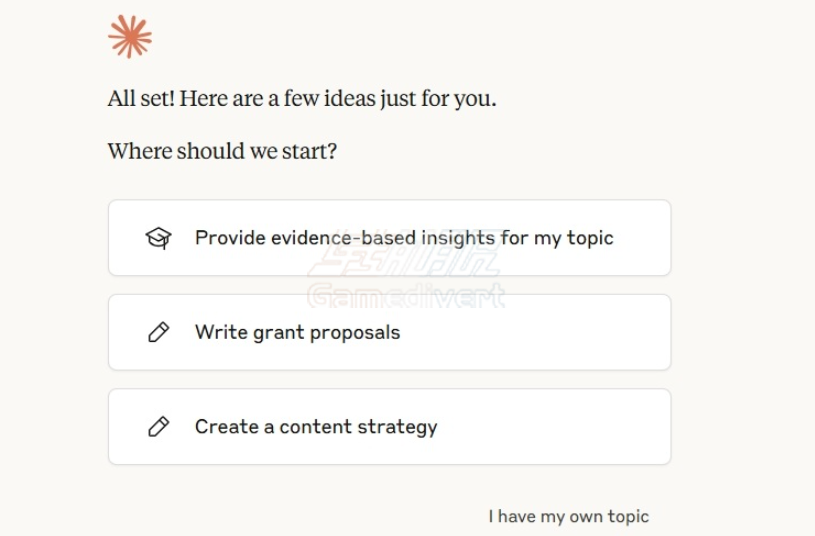
Task: Open the I have my own topic link
Action: 568,516
